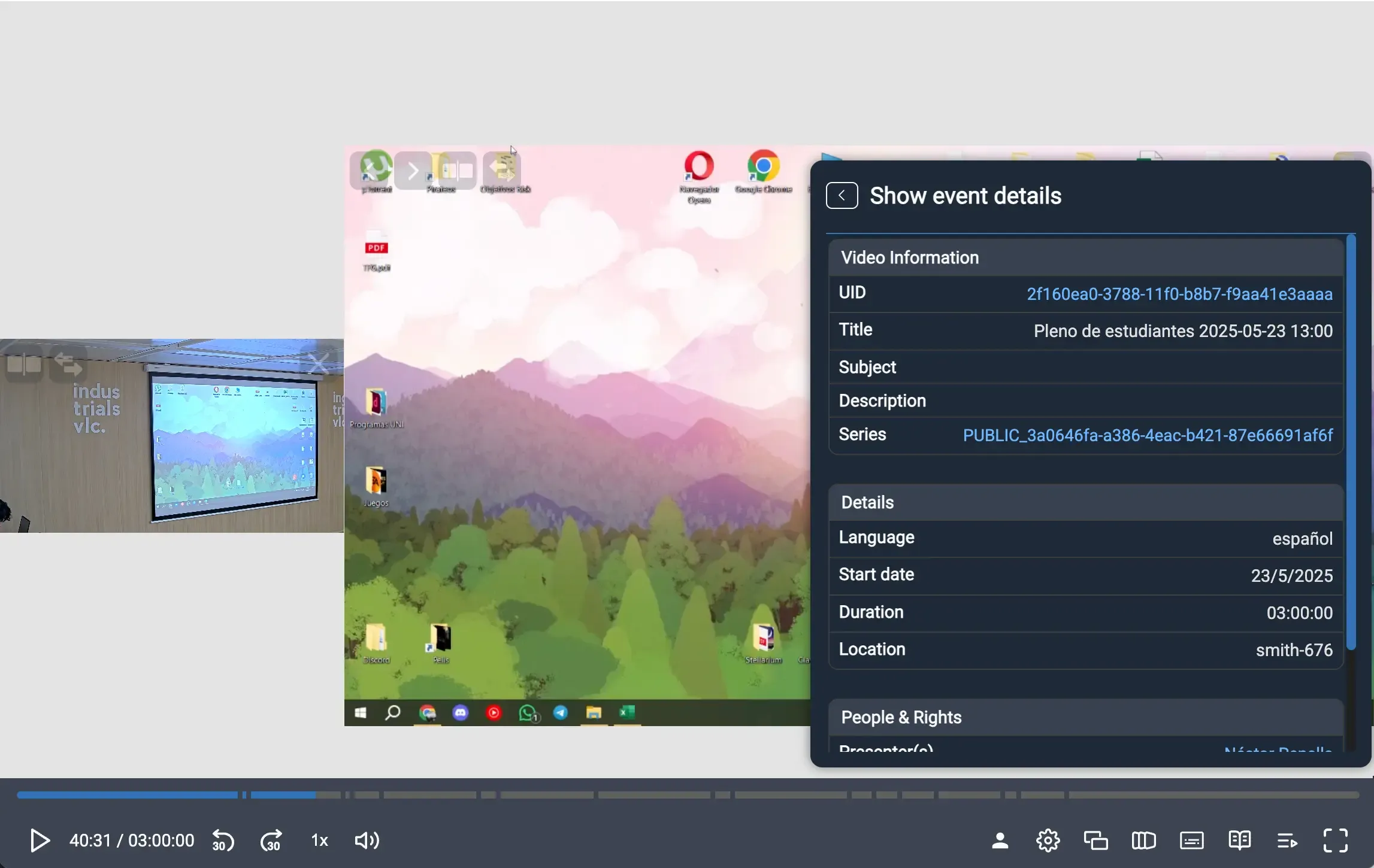The width and height of the screenshot is (1374, 868).
Task: Seek using the timeline progress bar
Action: click(x=687, y=795)
